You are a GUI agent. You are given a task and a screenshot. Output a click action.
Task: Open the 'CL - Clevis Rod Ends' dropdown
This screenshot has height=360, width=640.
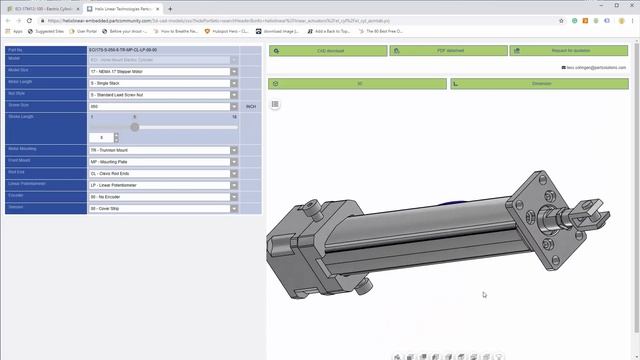click(x=163, y=173)
